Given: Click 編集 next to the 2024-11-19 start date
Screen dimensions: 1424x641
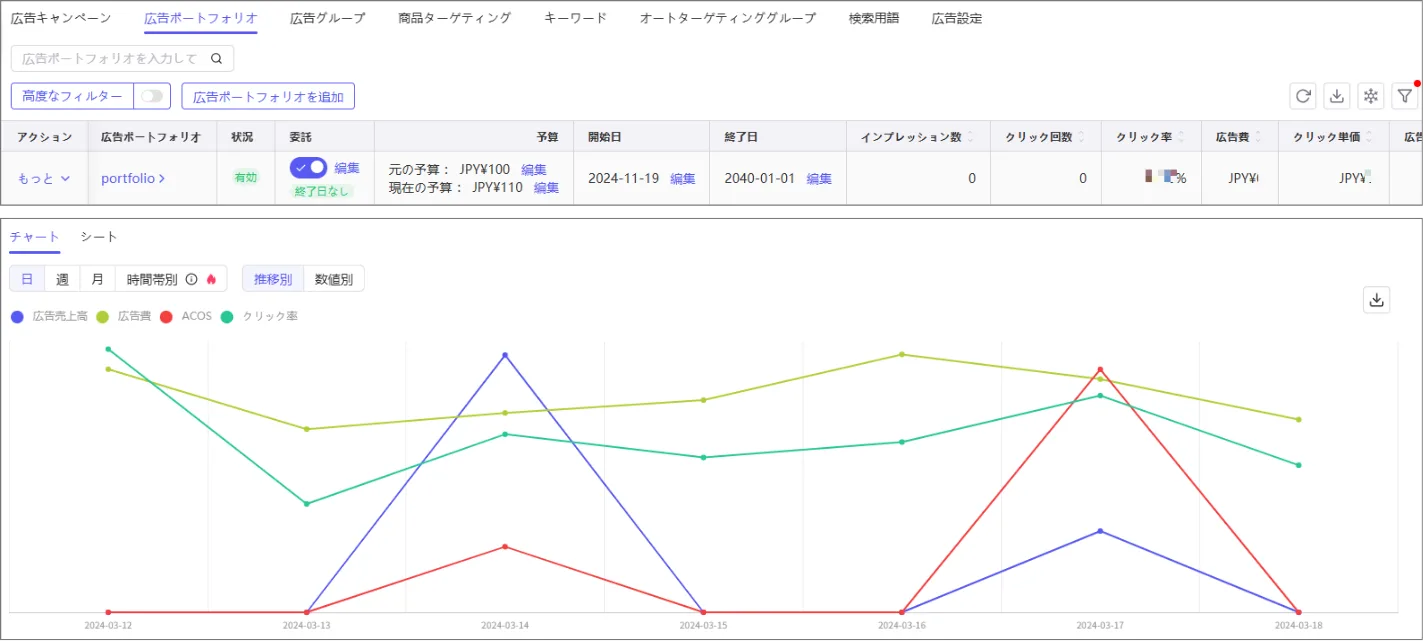Looking at the screenshot, I should [x=683, y=178].
